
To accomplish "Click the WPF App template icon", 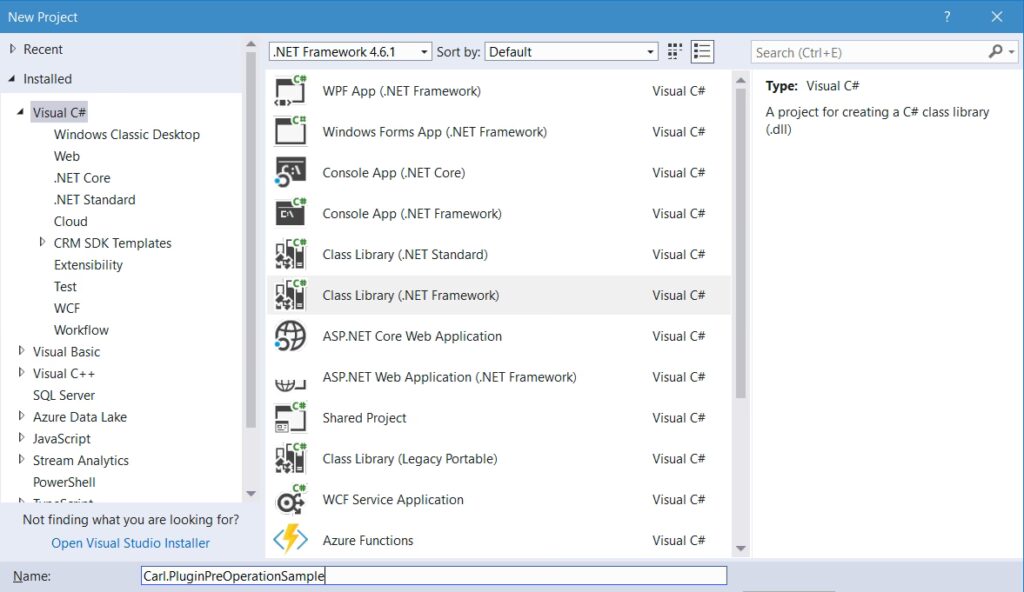I will pos(290,91).
